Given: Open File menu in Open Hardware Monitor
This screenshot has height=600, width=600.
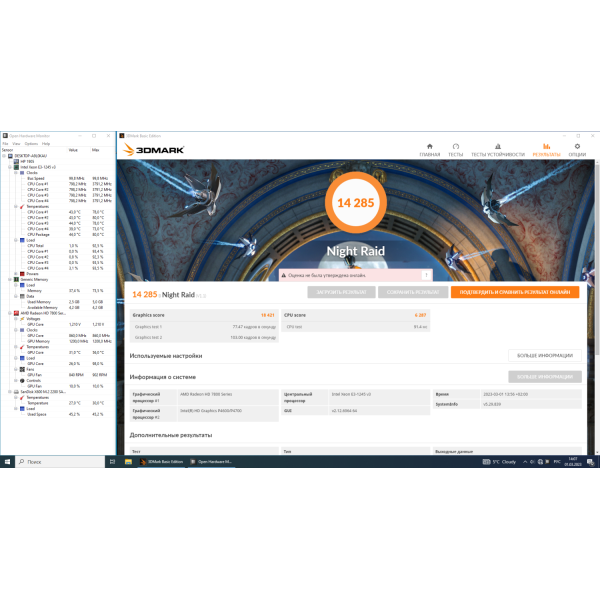Looking at the screenshot, I should click(x=5, y=144).
